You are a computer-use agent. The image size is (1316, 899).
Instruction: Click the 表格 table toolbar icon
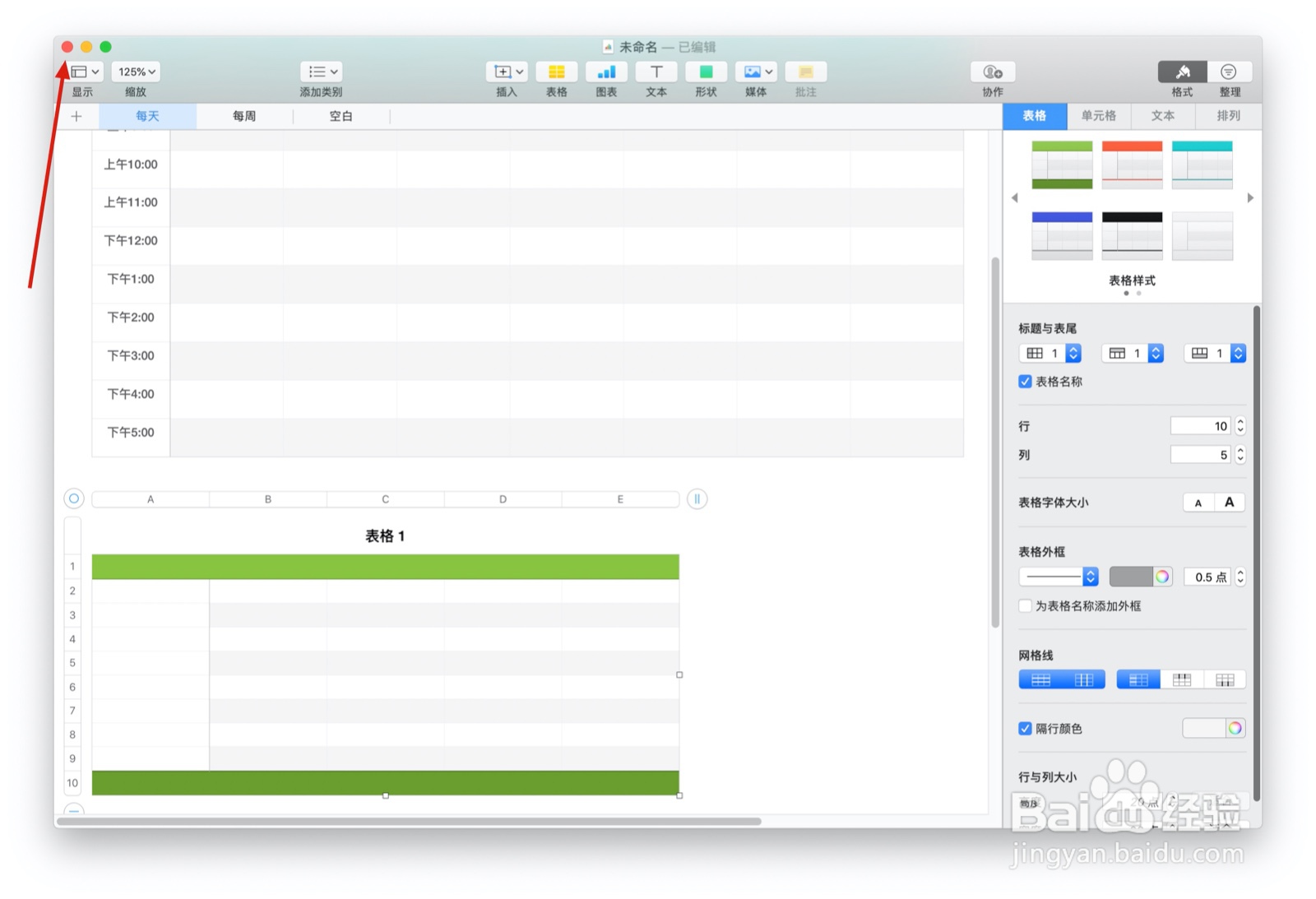tap(557, 72)
